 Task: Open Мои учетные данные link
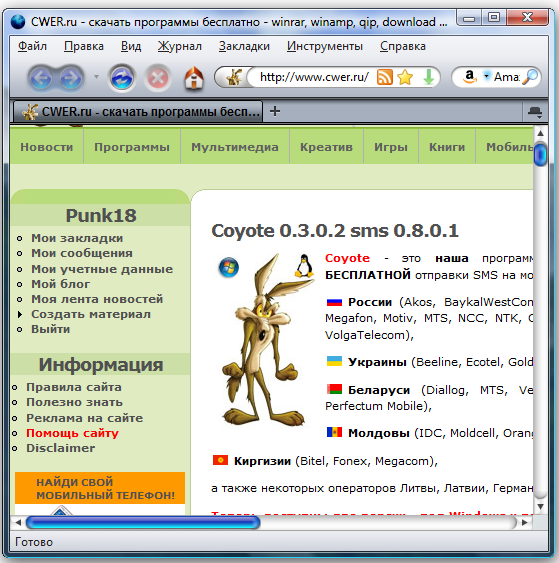102,269
